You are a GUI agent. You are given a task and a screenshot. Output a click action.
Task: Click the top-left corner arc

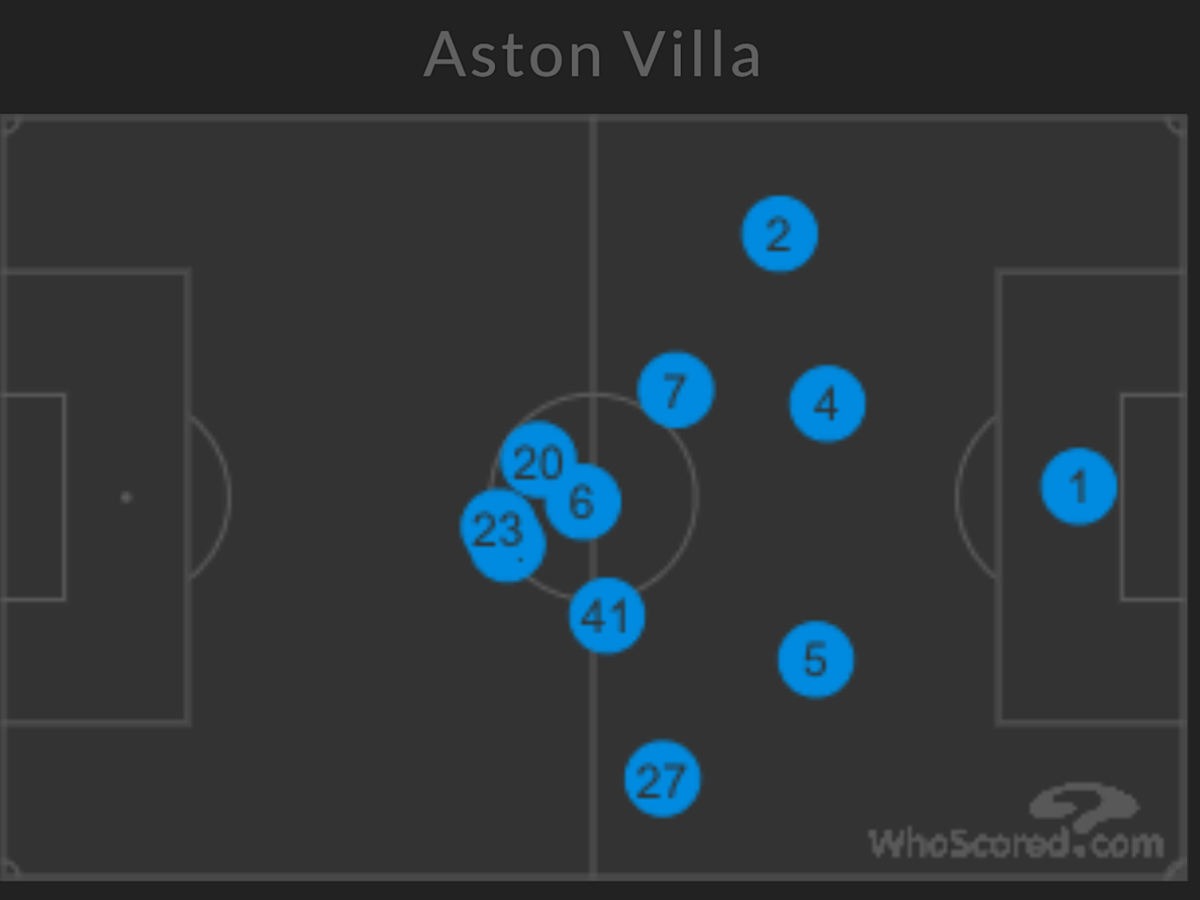[10, 125]
